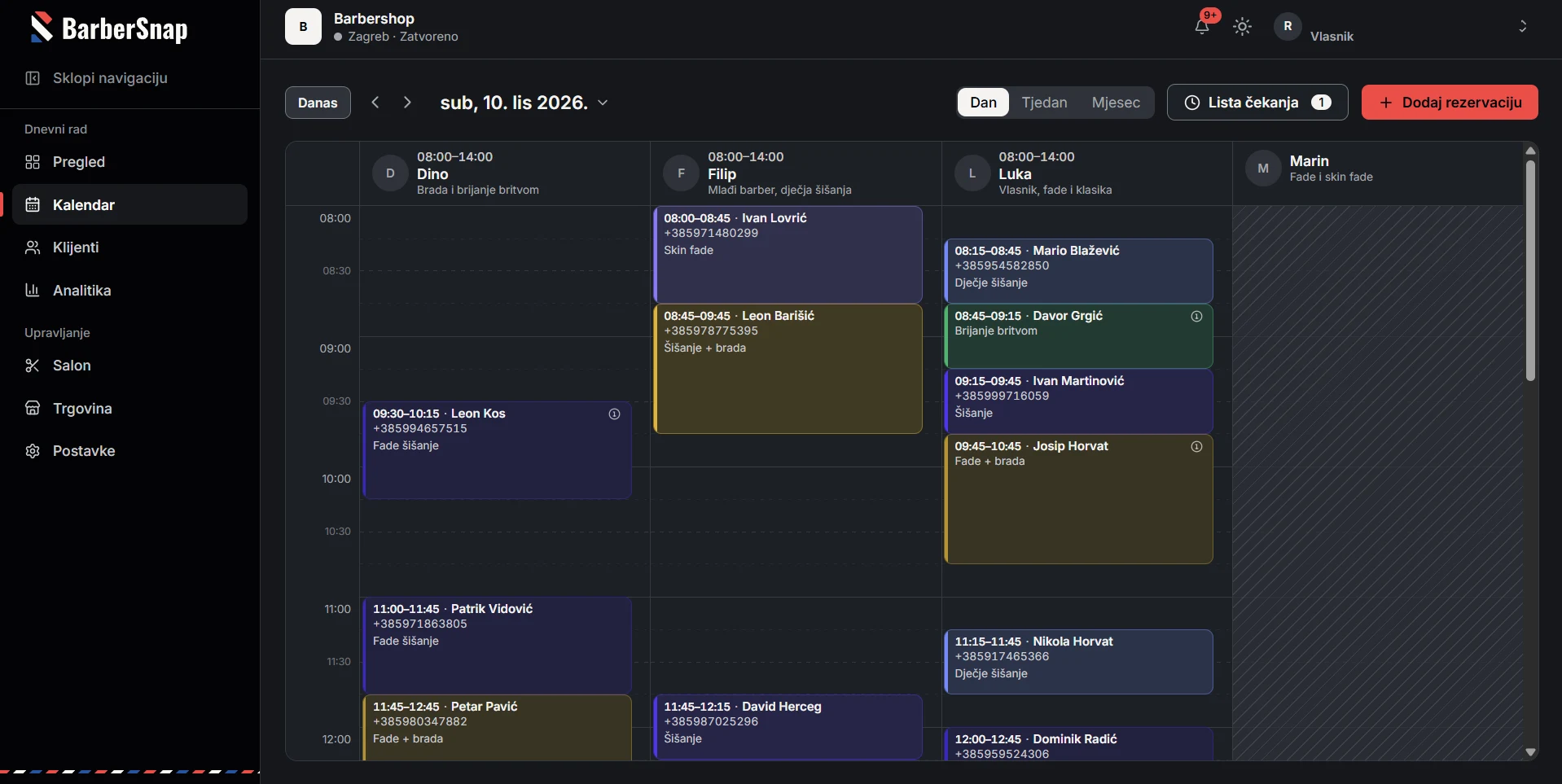The width and height of the screenshot is (1562, 784).
Task: Click Filip barber column header
Action: point(796,173)
